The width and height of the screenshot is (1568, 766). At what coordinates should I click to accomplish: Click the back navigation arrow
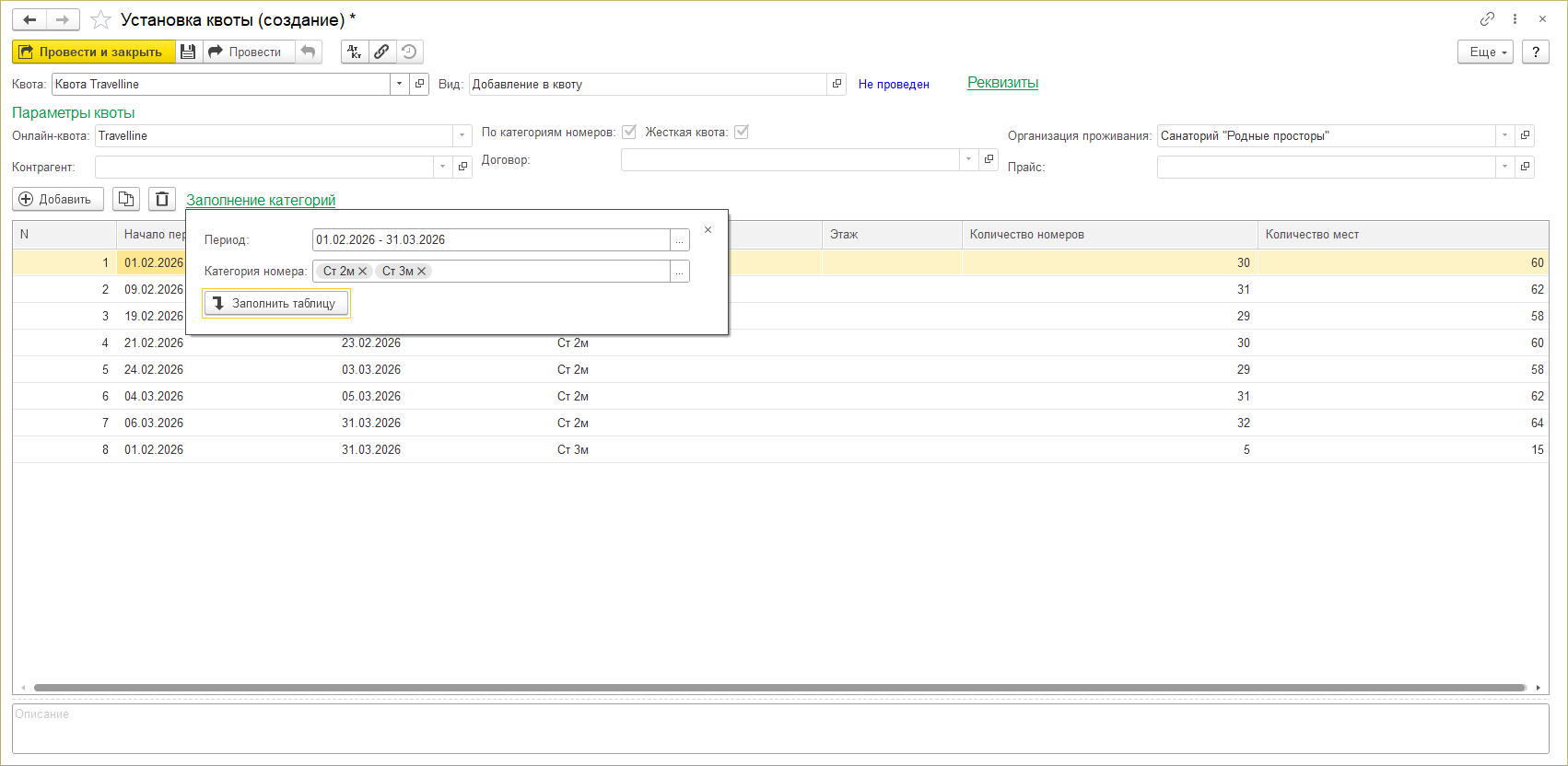point(29,19)
